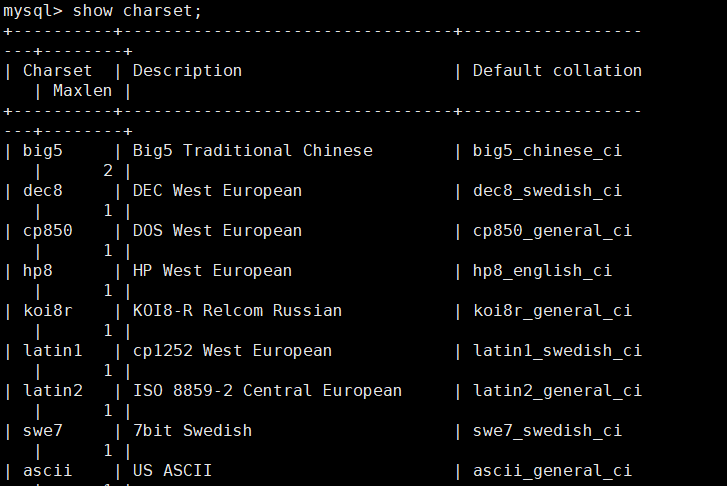The image size is (727, 486).
Task: Click the big5_chinese_ci collation text
Action: pyautogui.click(x=547, y=151)
